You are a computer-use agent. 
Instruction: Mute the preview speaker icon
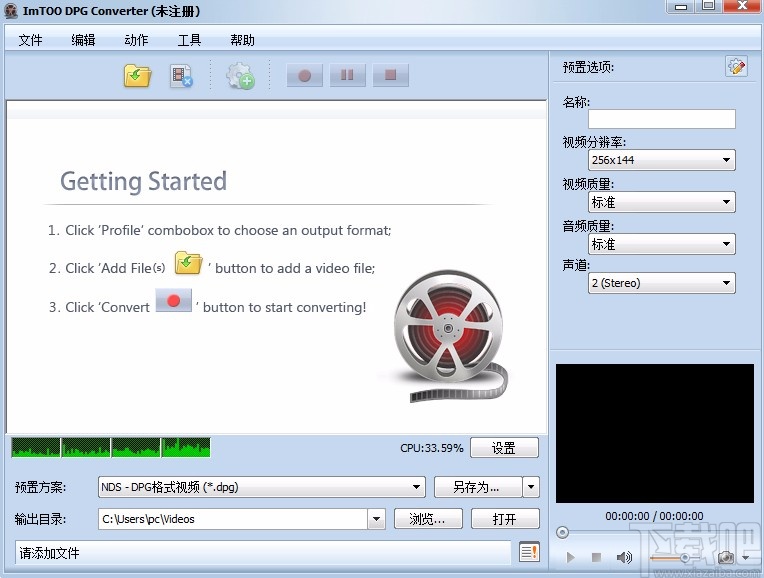(624, 557)
